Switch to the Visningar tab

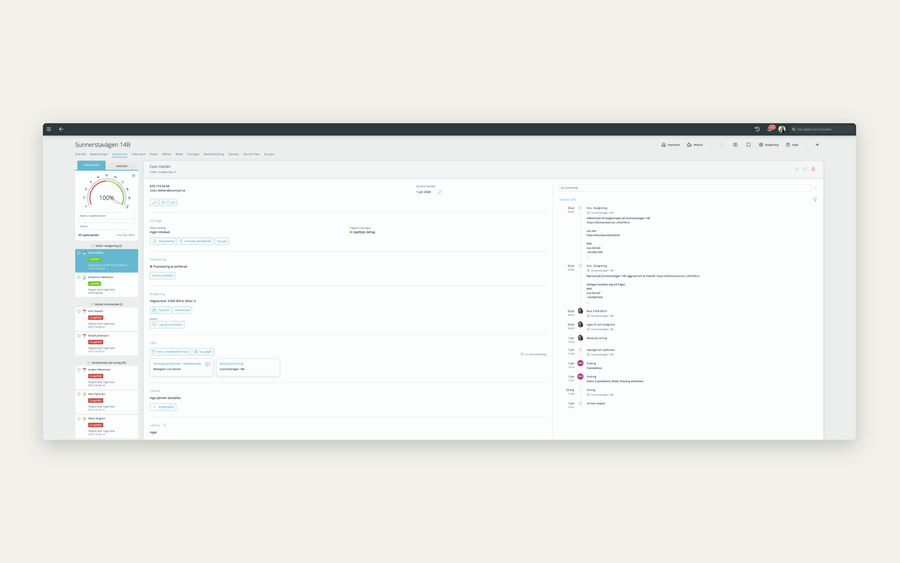[193, 154]
